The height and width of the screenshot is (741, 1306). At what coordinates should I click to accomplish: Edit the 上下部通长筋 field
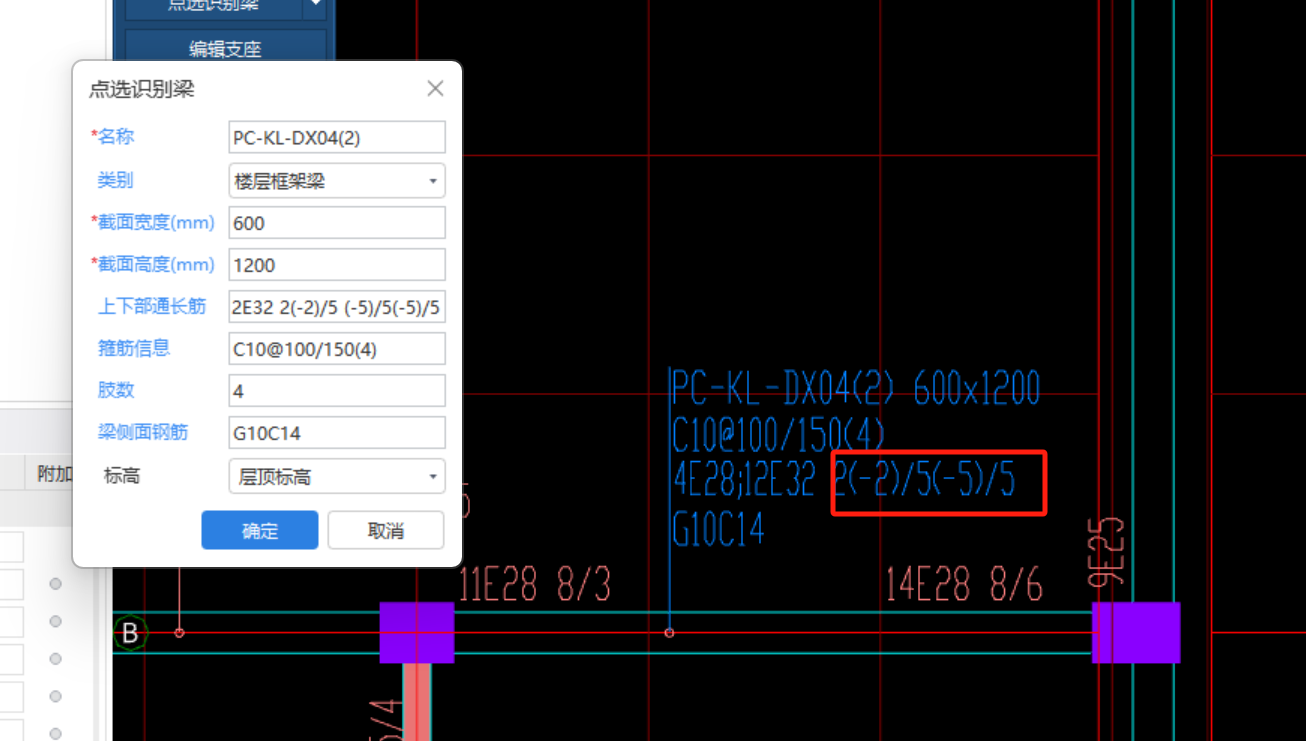tap(337, 307)
